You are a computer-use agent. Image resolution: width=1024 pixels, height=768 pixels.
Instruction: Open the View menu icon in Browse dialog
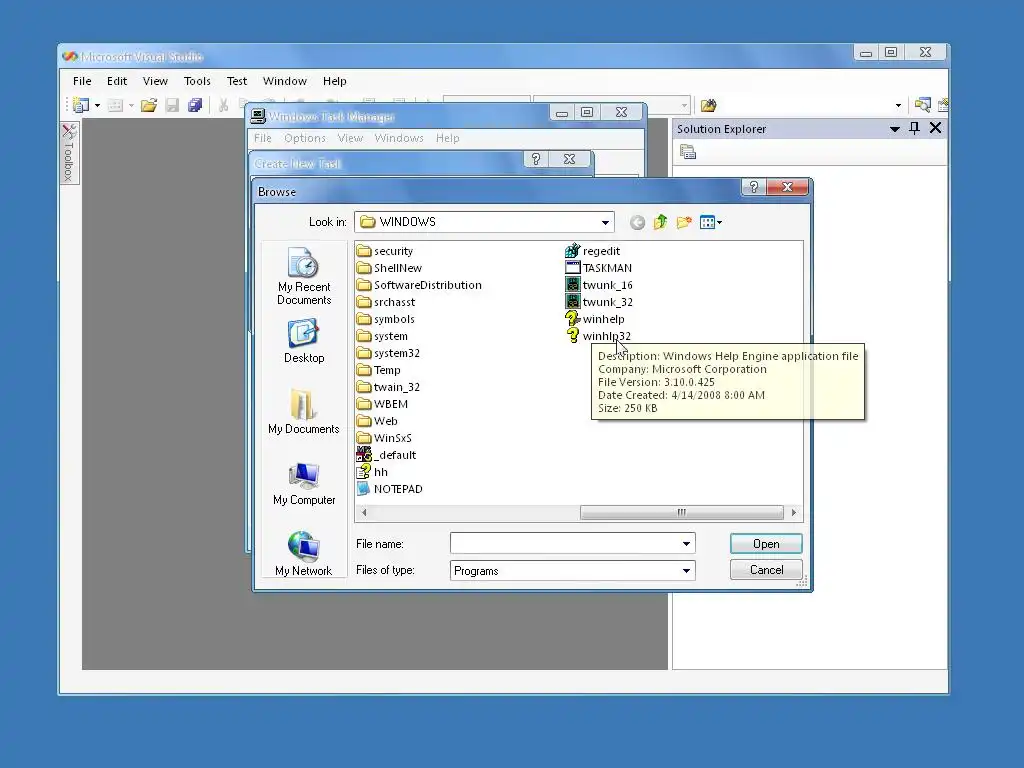(711, 222)
